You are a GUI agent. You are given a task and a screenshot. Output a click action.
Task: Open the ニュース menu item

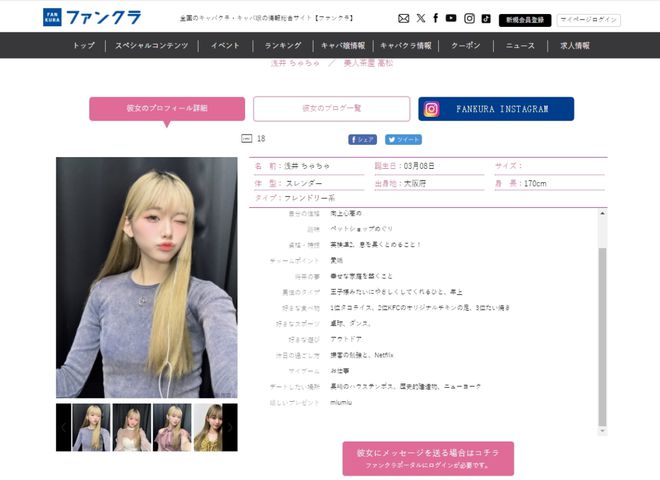click(x=520, y=45)
